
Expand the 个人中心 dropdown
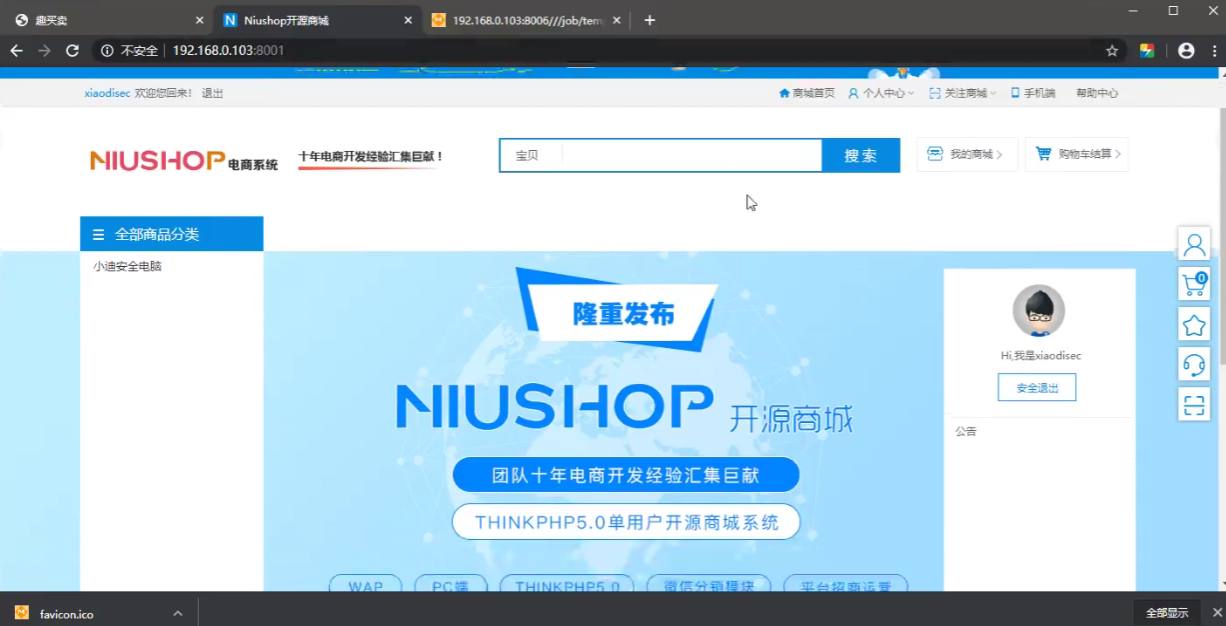(881, 93)
